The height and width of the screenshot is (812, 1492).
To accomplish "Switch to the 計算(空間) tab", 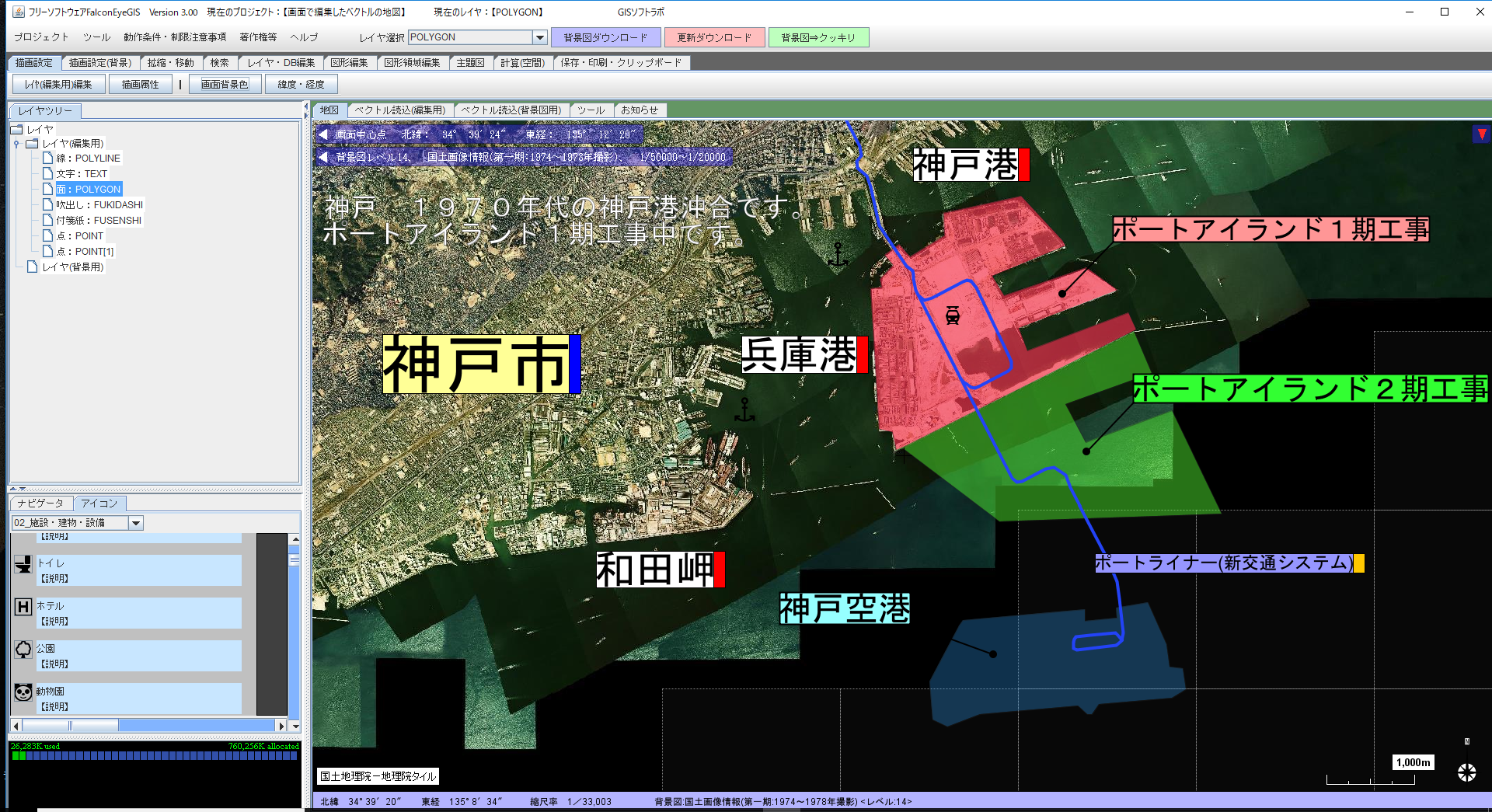I will point(522,63).
